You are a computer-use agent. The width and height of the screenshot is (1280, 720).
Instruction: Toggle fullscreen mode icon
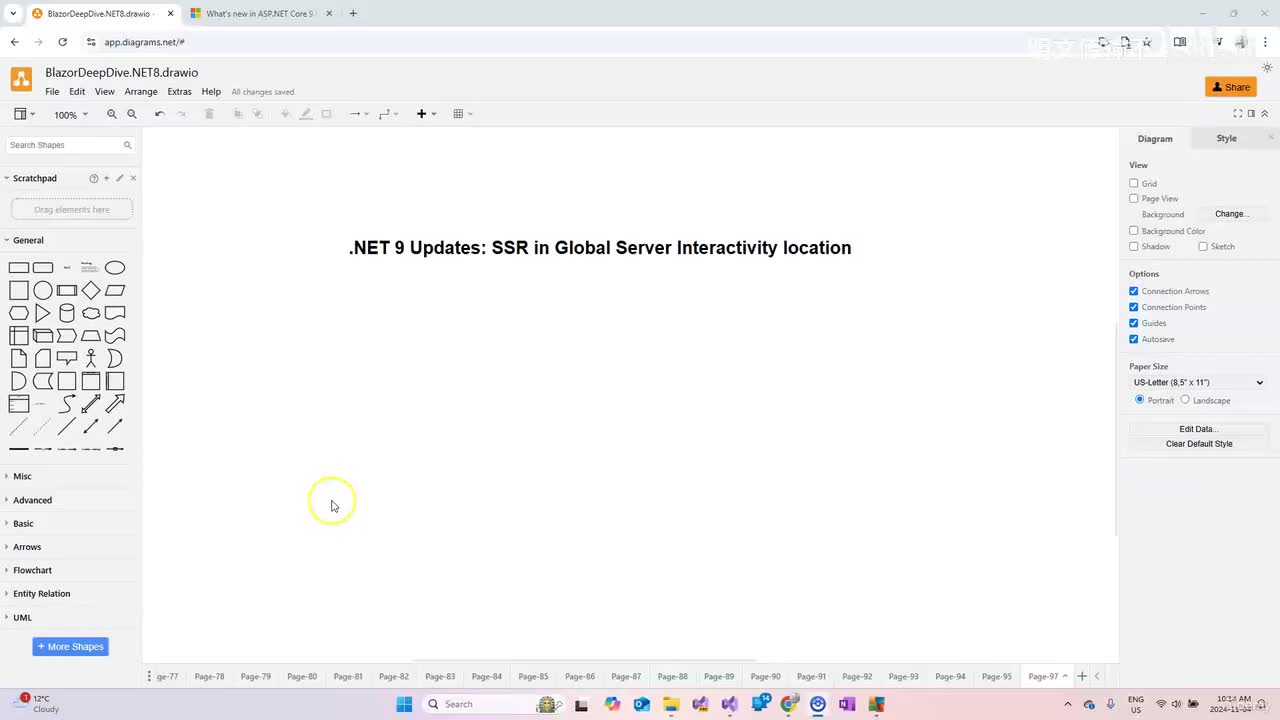point(1238,114)
